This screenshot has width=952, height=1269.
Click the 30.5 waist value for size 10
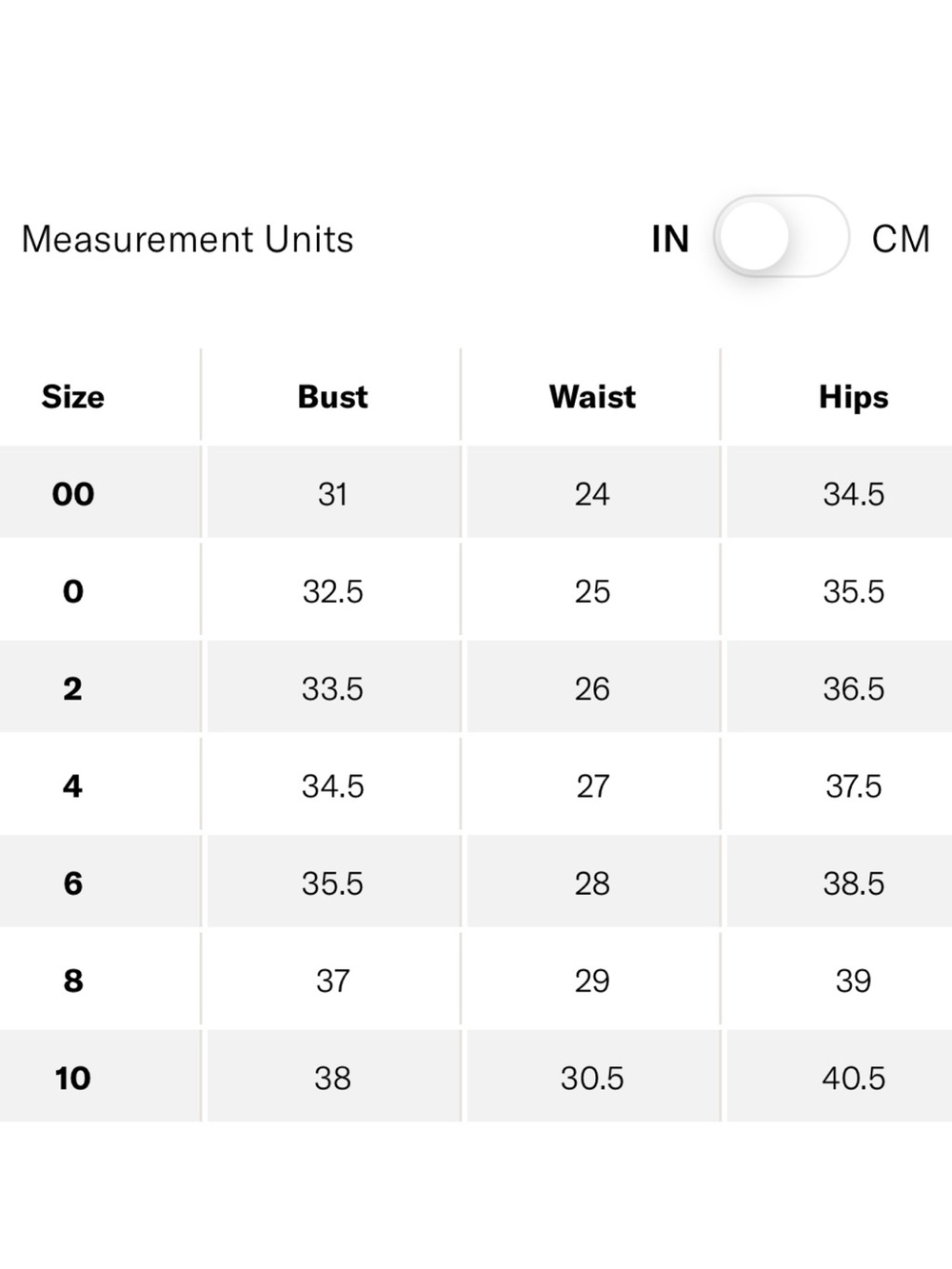592,1078
